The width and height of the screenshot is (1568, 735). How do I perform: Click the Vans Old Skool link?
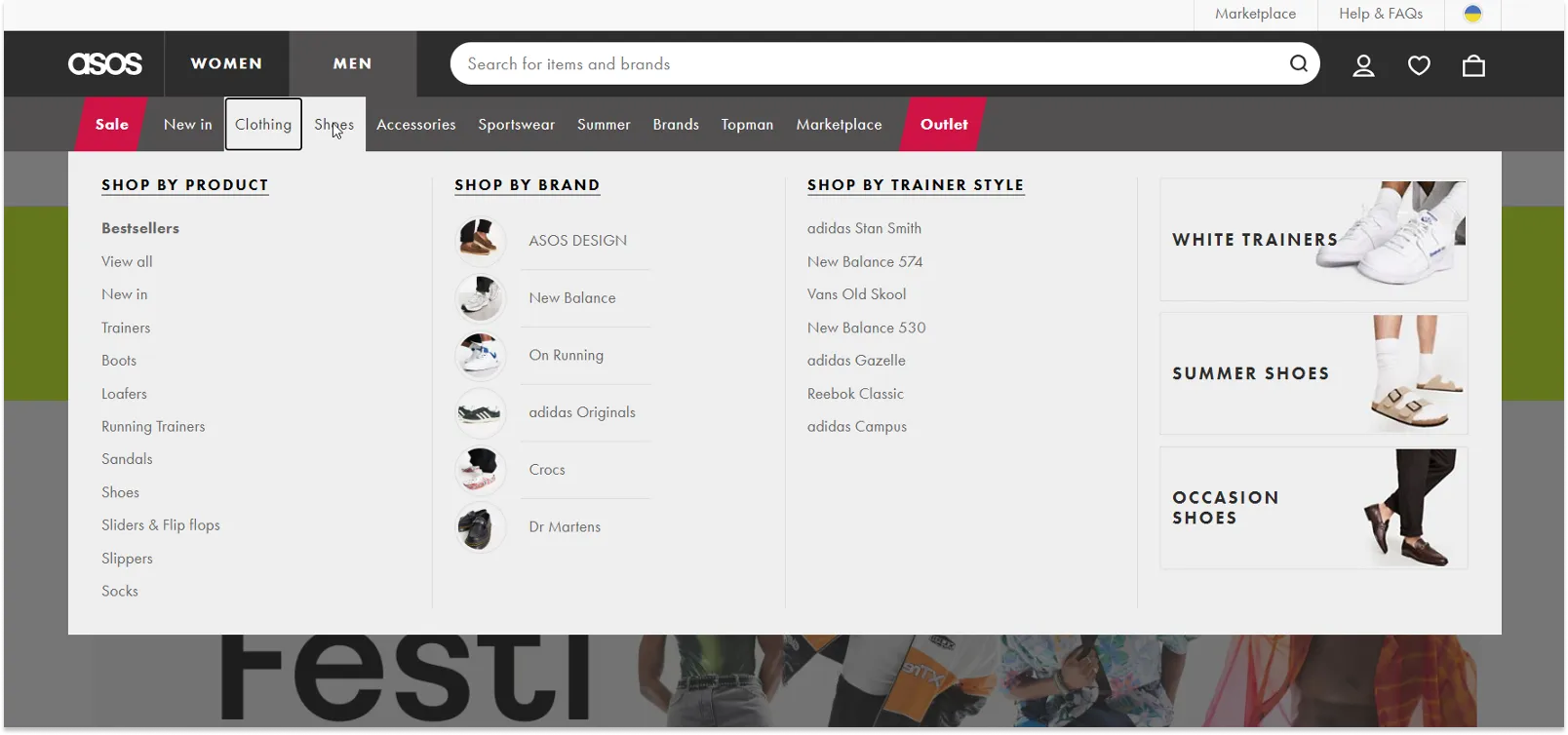point(856,294)
